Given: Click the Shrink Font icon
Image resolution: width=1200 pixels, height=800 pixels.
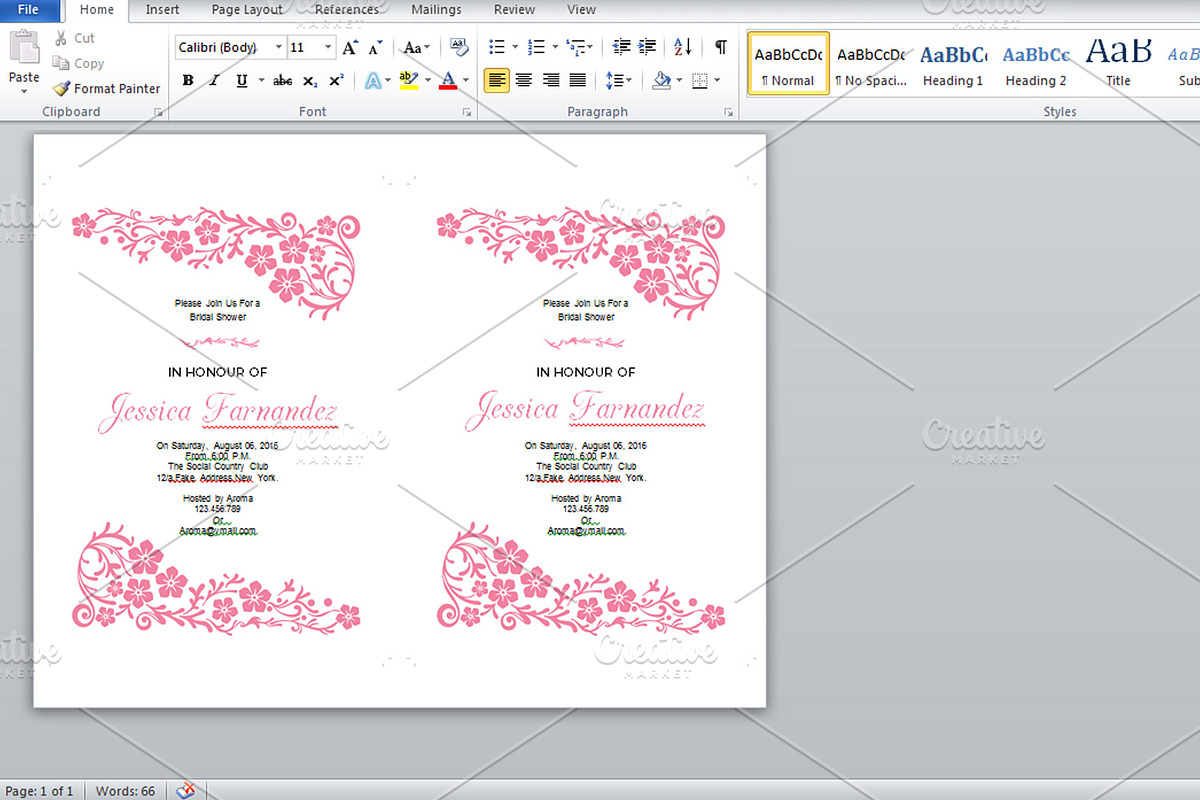Looking at the screenshot, I should [375, 47].
